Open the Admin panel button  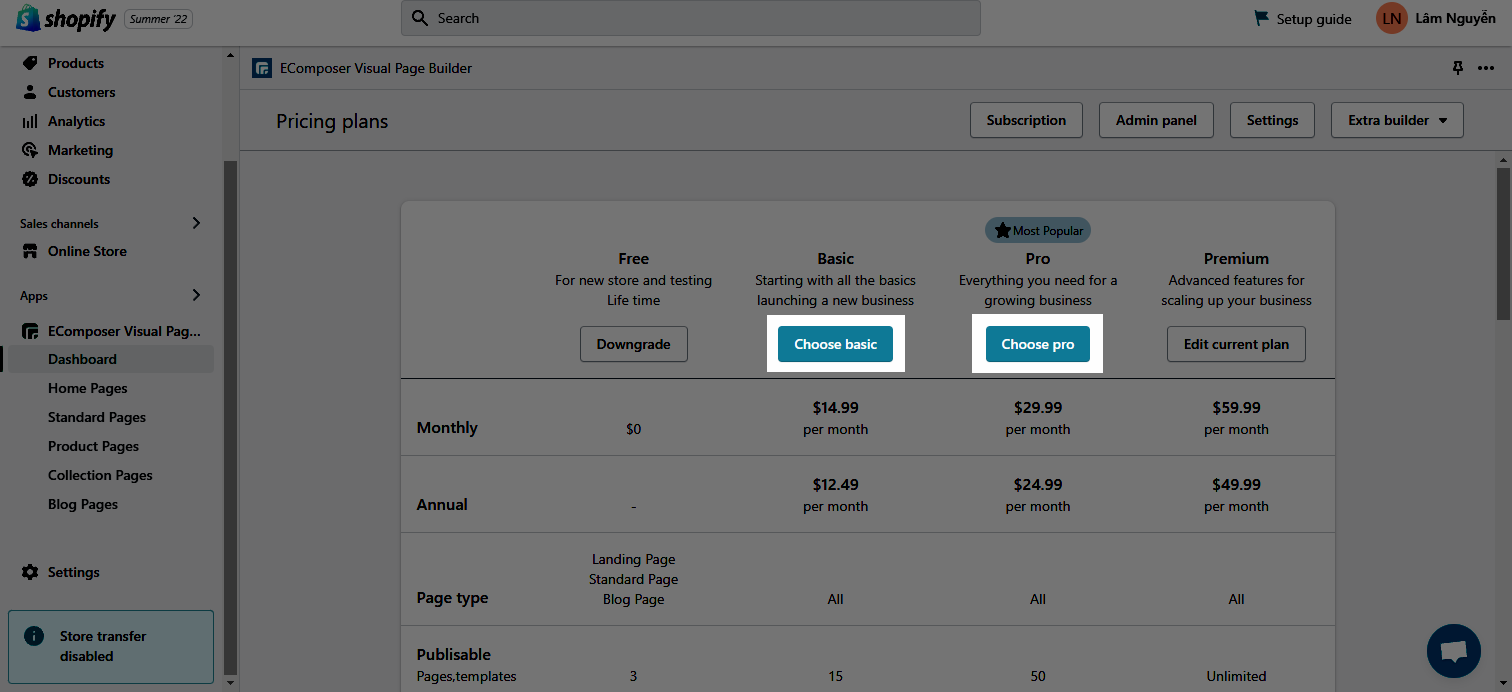(1156, 120)
